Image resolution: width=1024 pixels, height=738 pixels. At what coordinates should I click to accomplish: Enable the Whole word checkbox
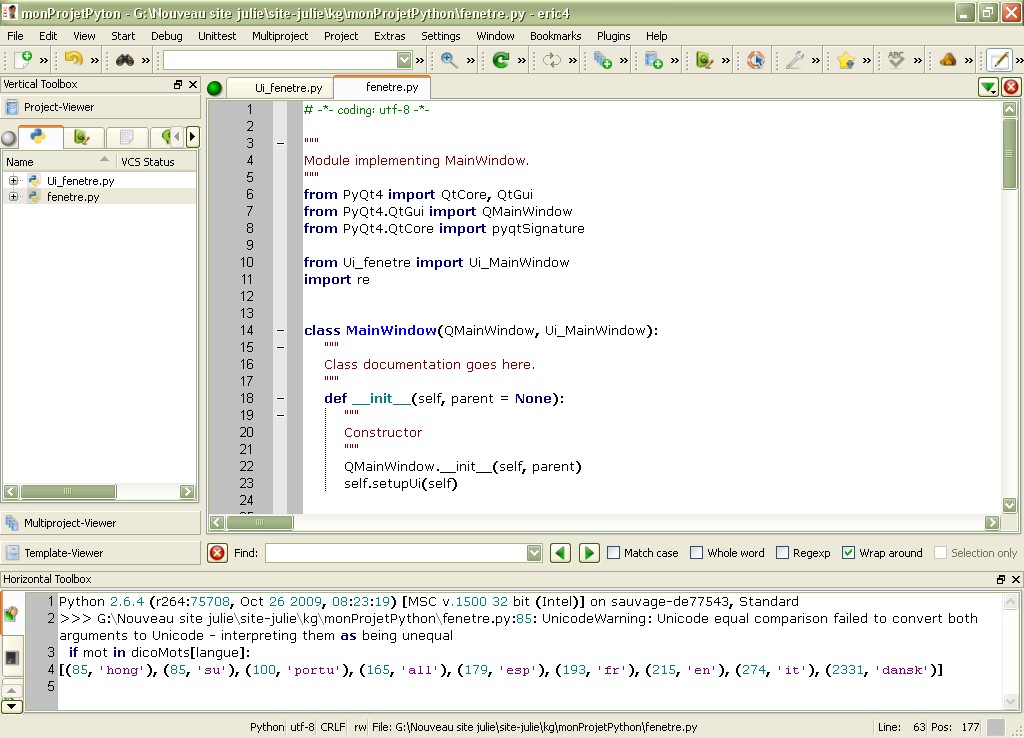[x=697, y=553]
